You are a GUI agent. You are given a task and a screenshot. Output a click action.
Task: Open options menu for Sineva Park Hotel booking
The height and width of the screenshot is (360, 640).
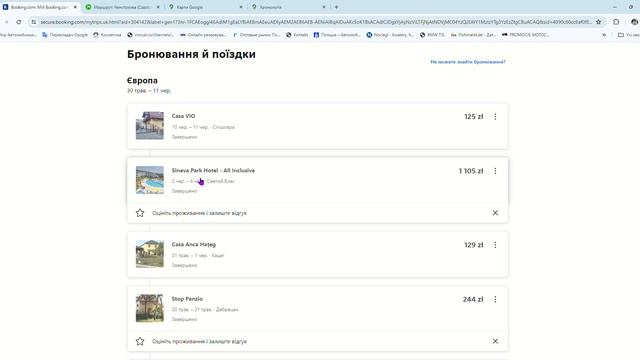click(x=495, y=171)
